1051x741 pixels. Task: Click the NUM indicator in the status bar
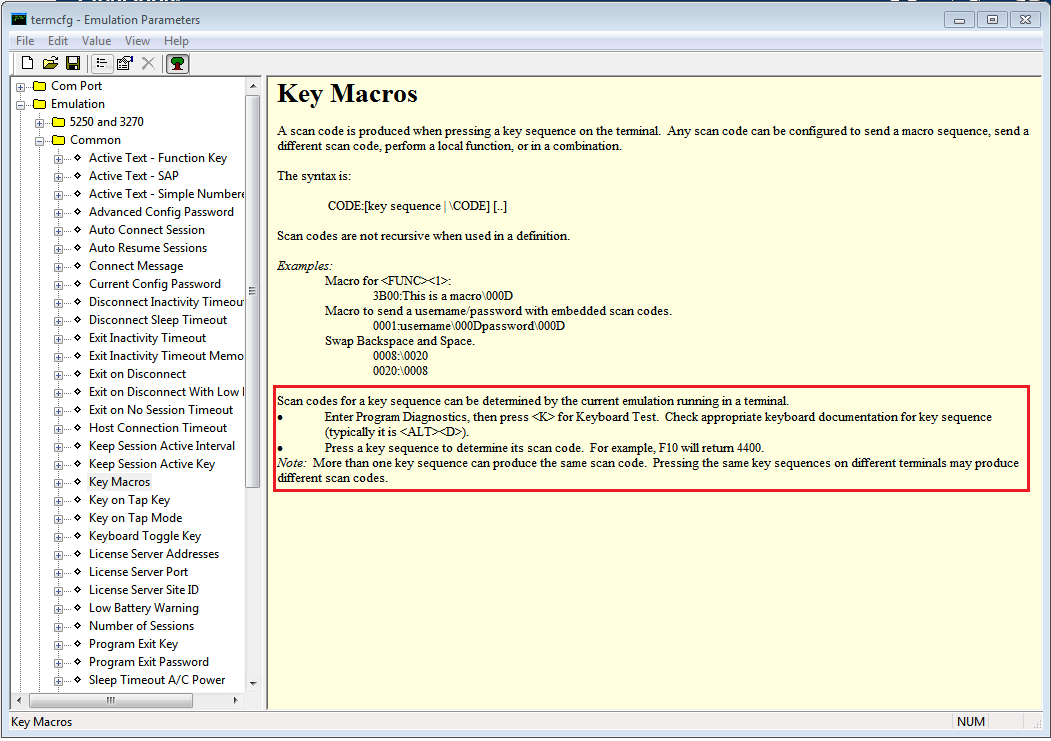(x=971, y=721)
